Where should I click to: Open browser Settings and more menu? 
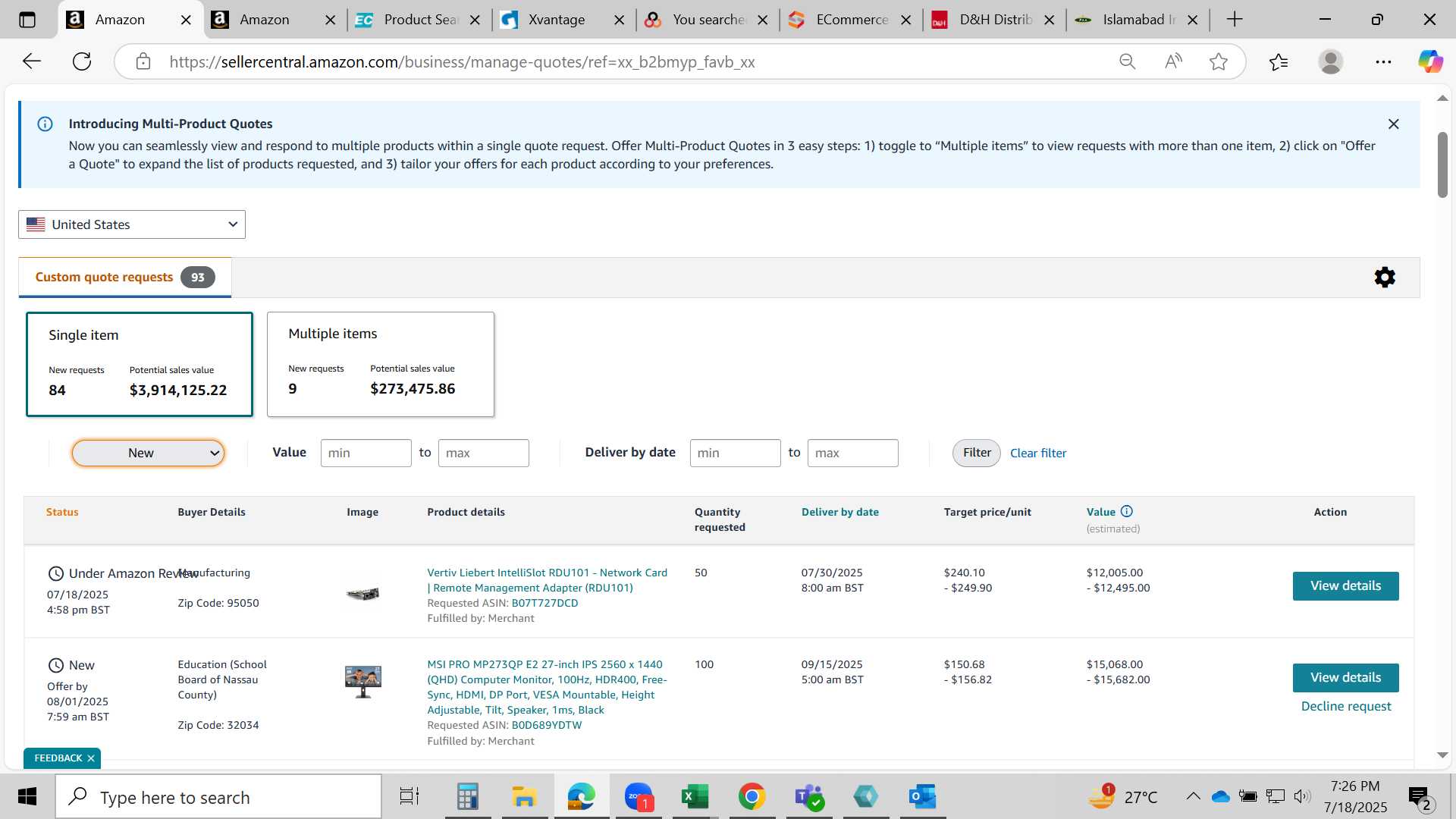pos(1383,61)
